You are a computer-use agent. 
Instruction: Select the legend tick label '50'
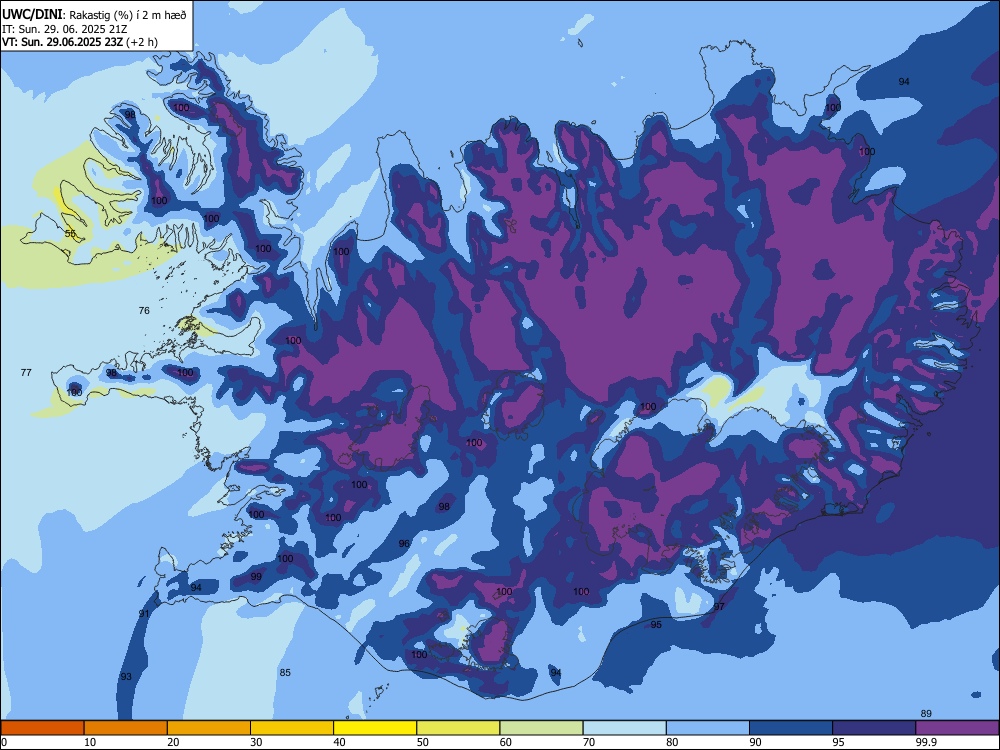click(422, 742)
